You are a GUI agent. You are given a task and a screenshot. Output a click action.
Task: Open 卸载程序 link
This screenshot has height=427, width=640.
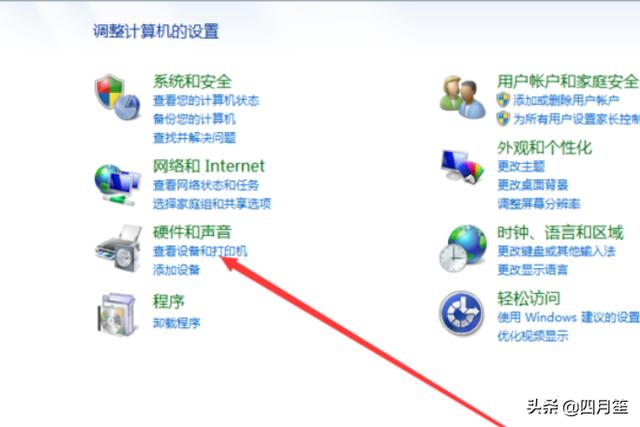(x=176, y=323)
